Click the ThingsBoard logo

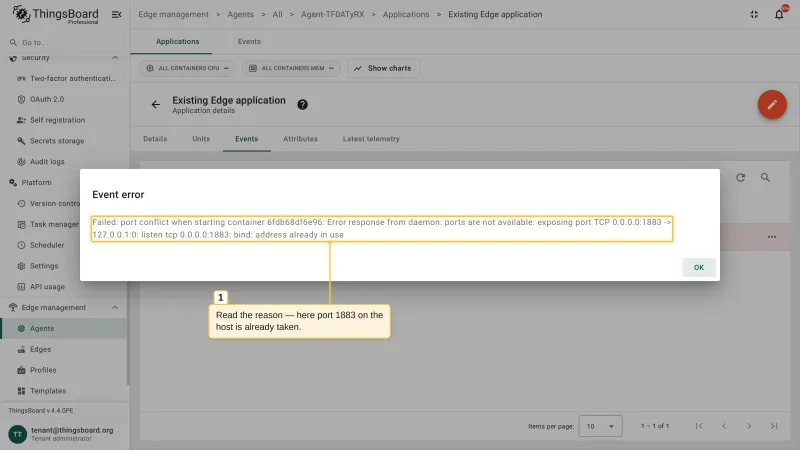(55, 14)
